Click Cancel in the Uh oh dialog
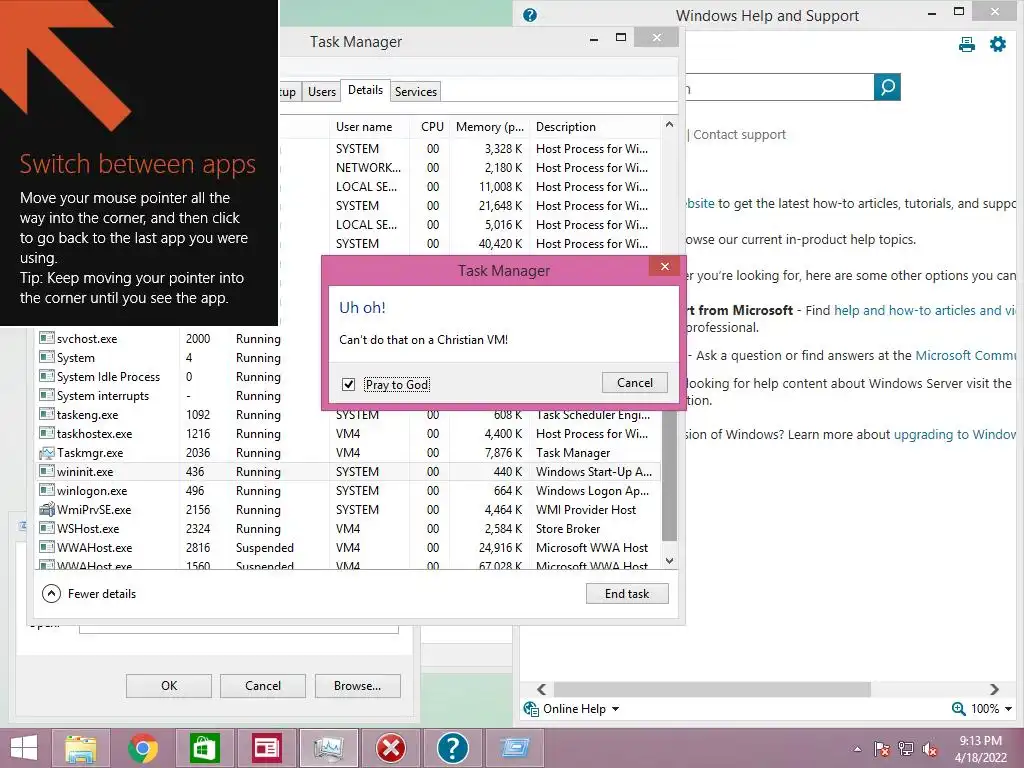The height and width of the screenshot is (768, 1024). [x=635, y=383]
